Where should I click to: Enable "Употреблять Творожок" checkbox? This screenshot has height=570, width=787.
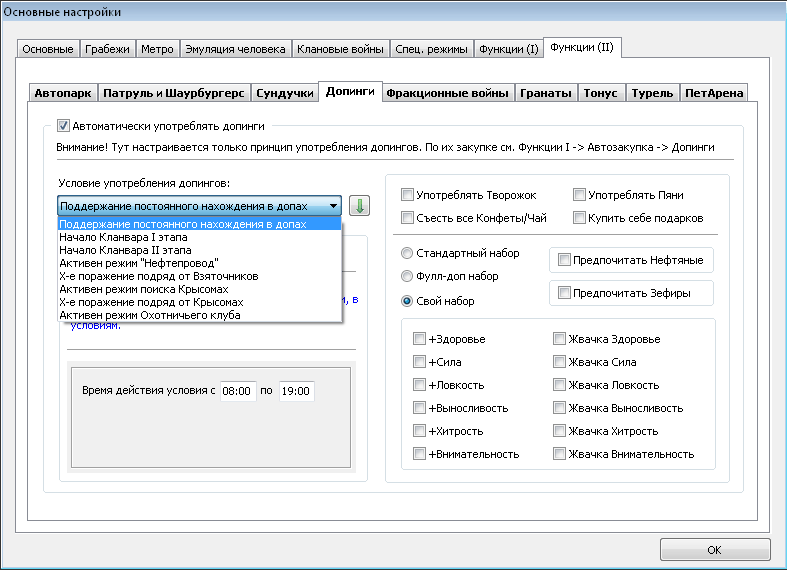tap(408, 195)
